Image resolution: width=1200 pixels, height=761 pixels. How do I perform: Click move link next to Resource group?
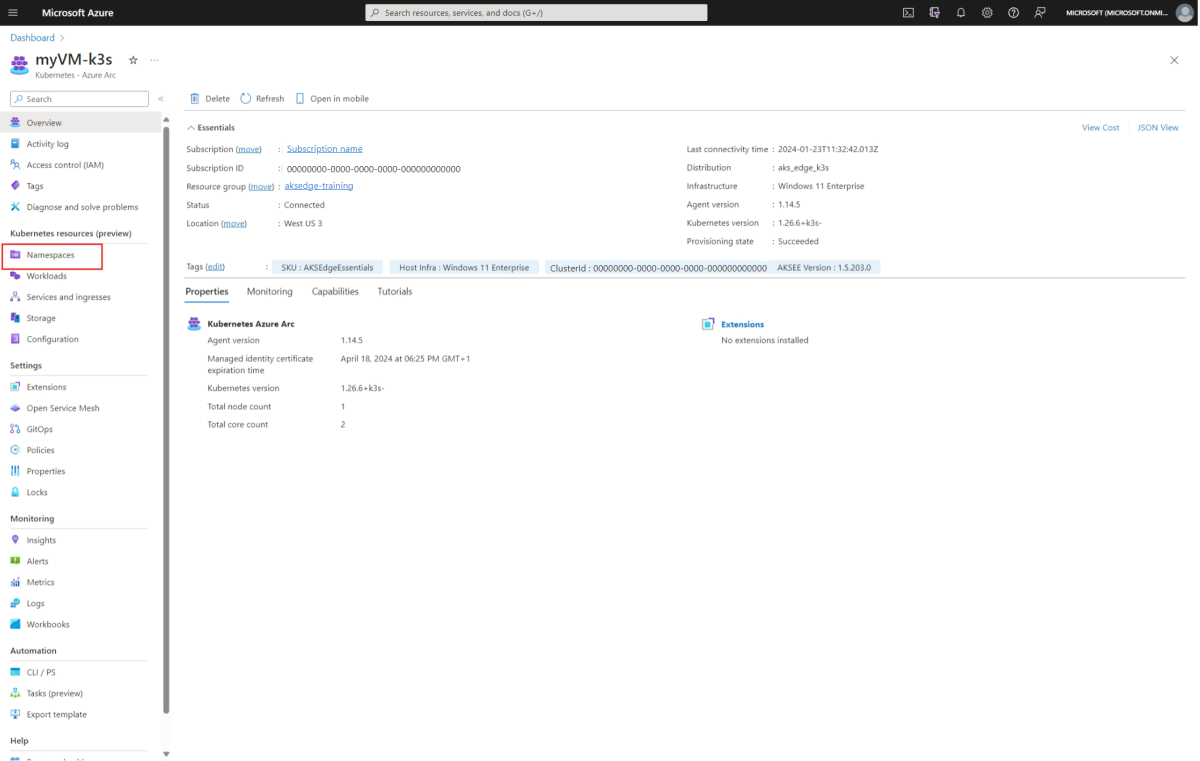pyautogui.click(x=261, y=186)
